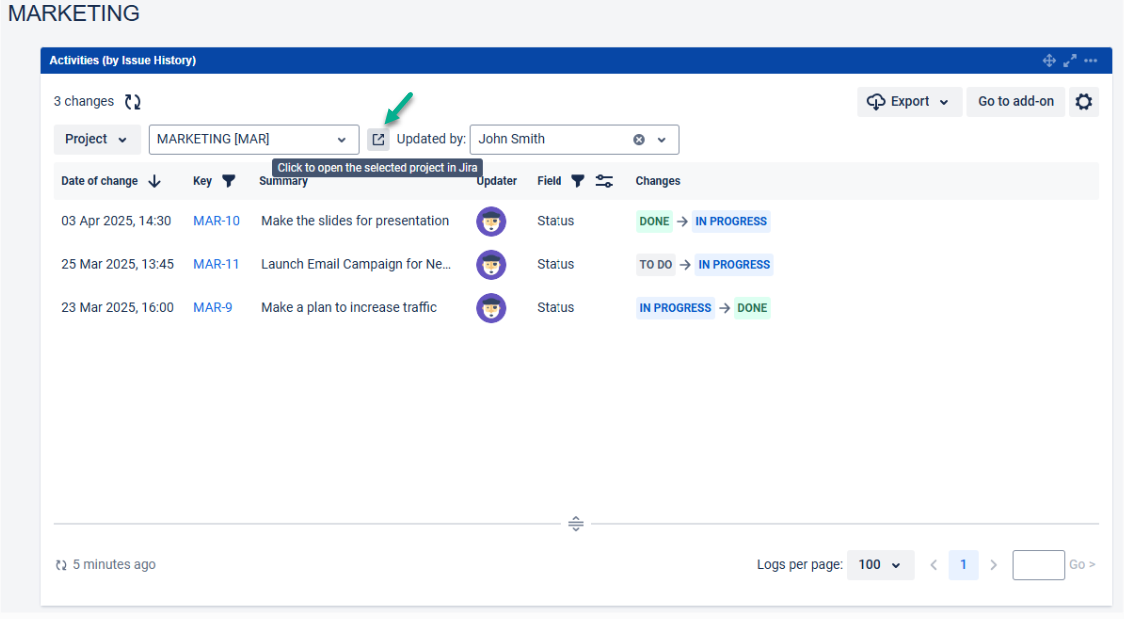Click the page number input field
This screenshot has height=619, width=1124.
[x=1038, y=565]
